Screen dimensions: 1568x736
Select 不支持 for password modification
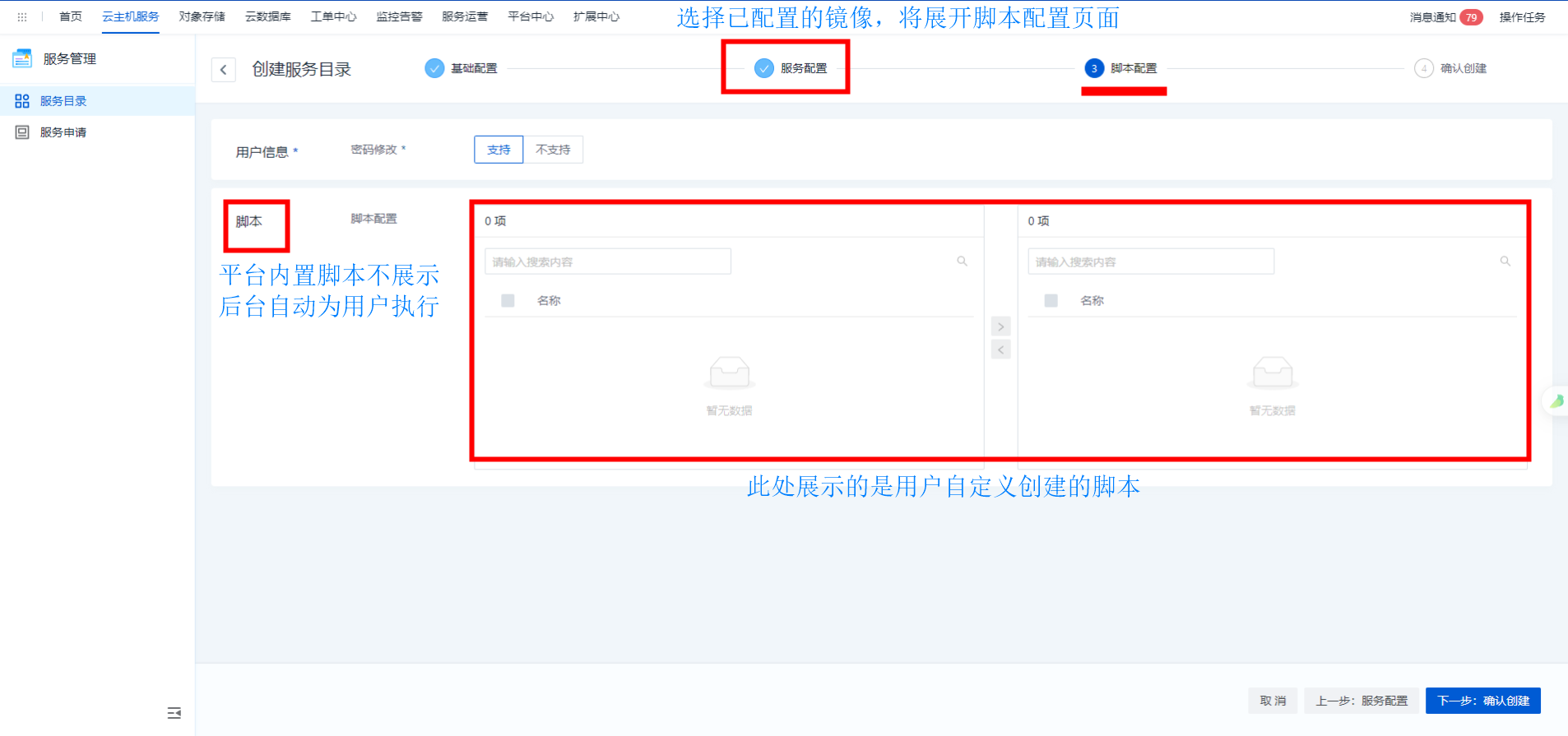click(553, 150)
